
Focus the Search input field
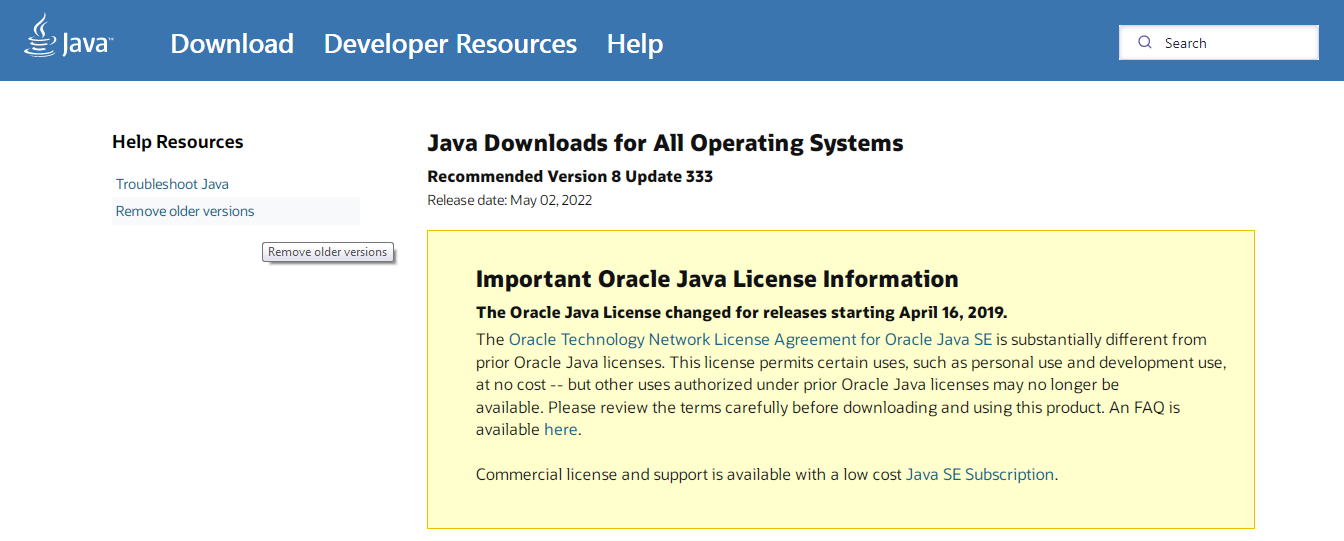pyautogui.click(x=1218, y=43)
